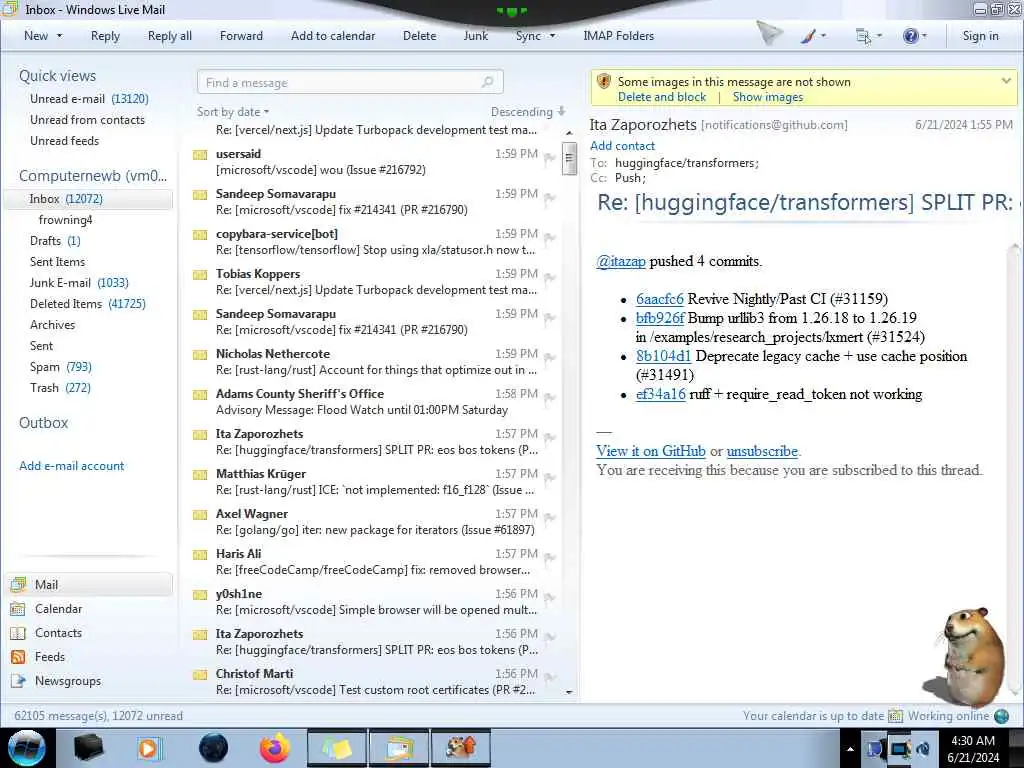
Task: Open the Drafts folder
Action: tap(55, 241)
